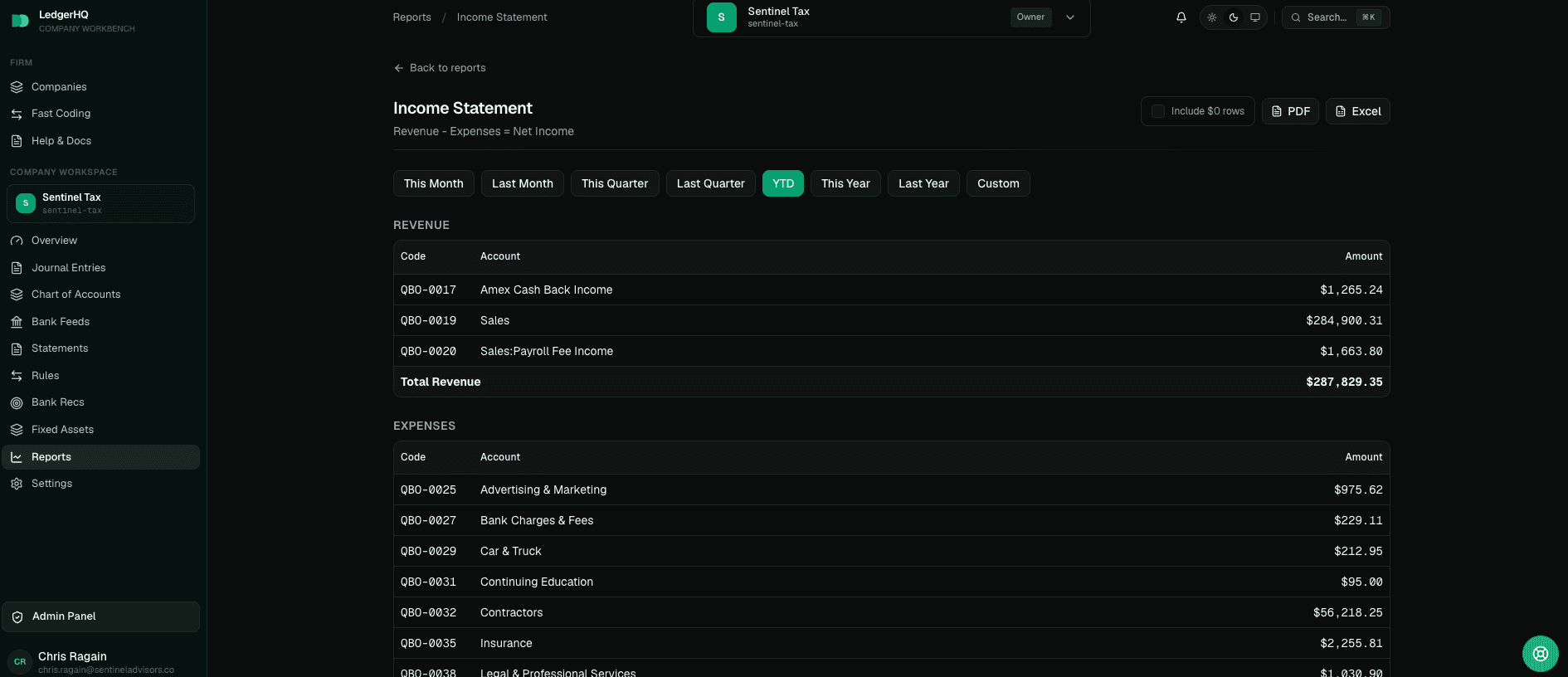The height and width of the screenshot is (677, 1568).
Task: Click the Chart of Accounts layers icon
Action: (17, 295)
